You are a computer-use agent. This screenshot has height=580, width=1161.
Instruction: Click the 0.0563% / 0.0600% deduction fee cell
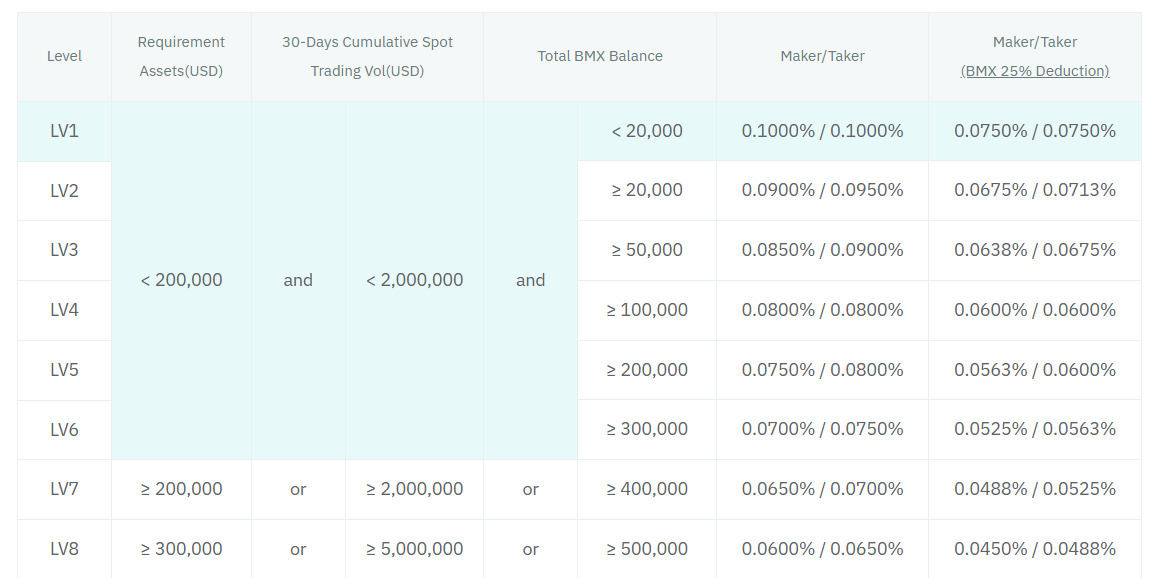coord(1034,370)
